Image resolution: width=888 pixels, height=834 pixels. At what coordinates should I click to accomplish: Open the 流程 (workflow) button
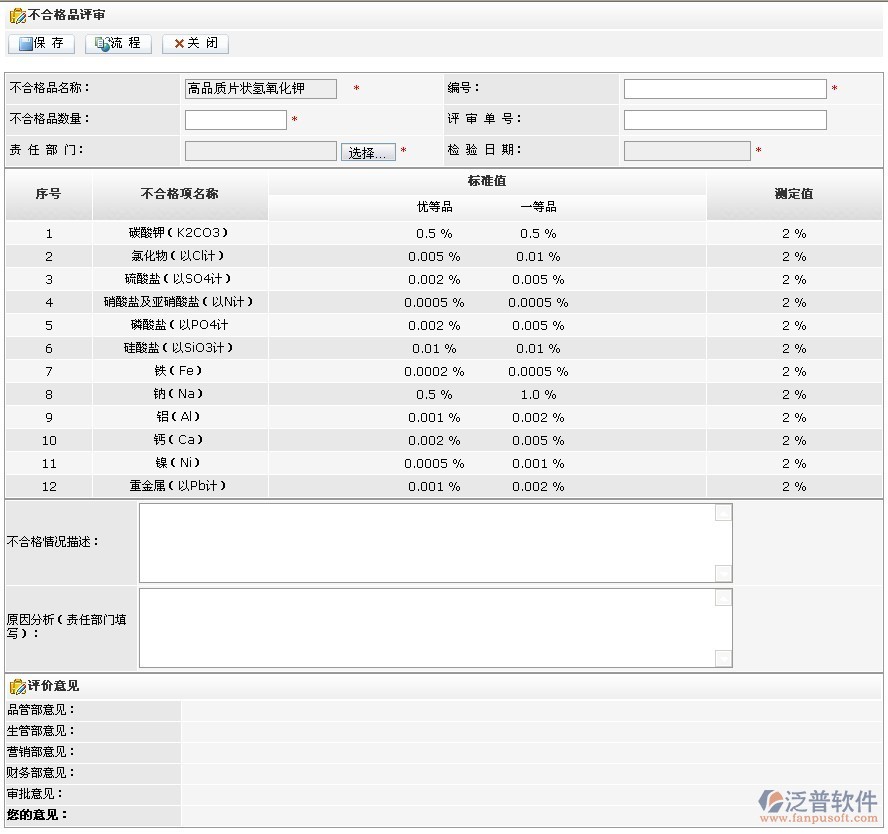(x=118, y=44)
